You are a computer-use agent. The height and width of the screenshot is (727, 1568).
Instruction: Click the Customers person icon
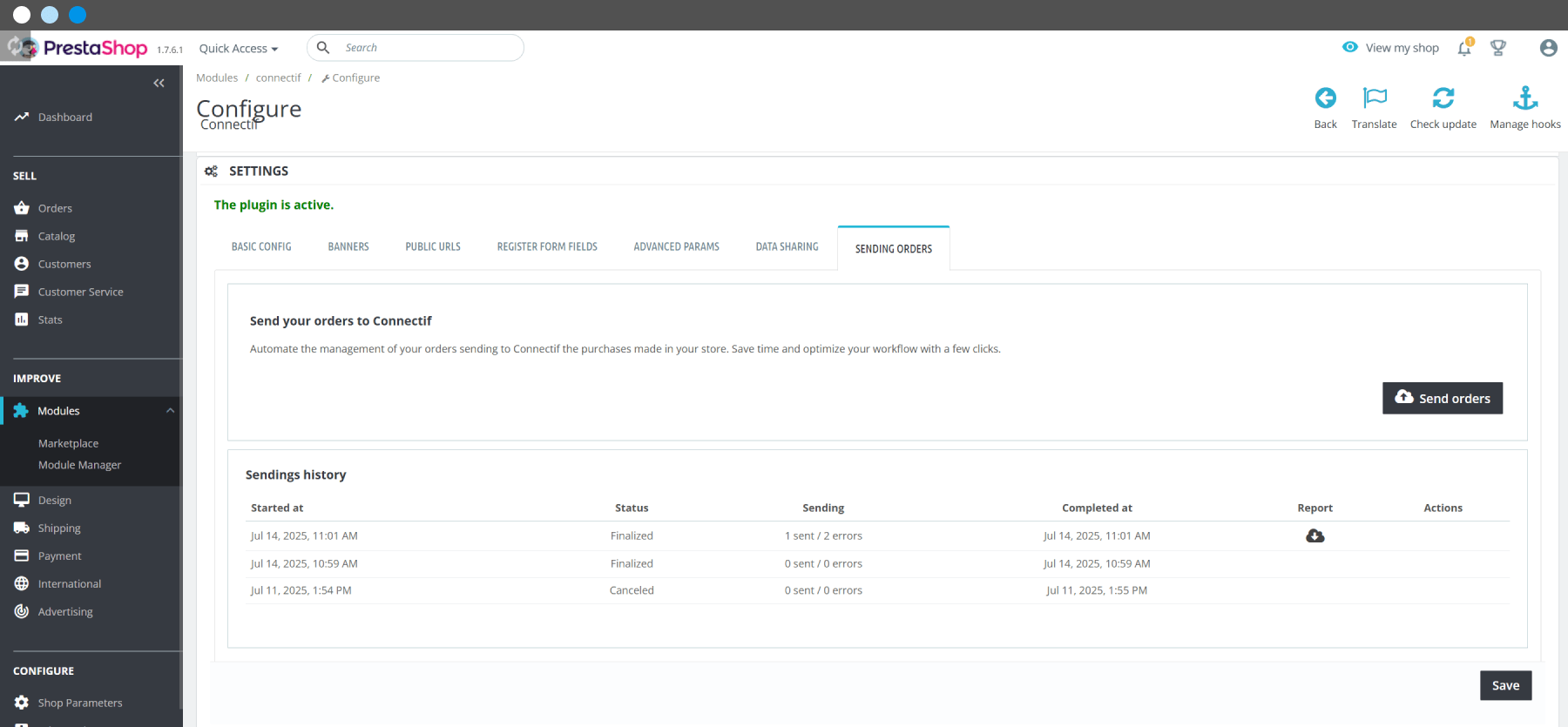pyautogui.click(x=22, y=264)
